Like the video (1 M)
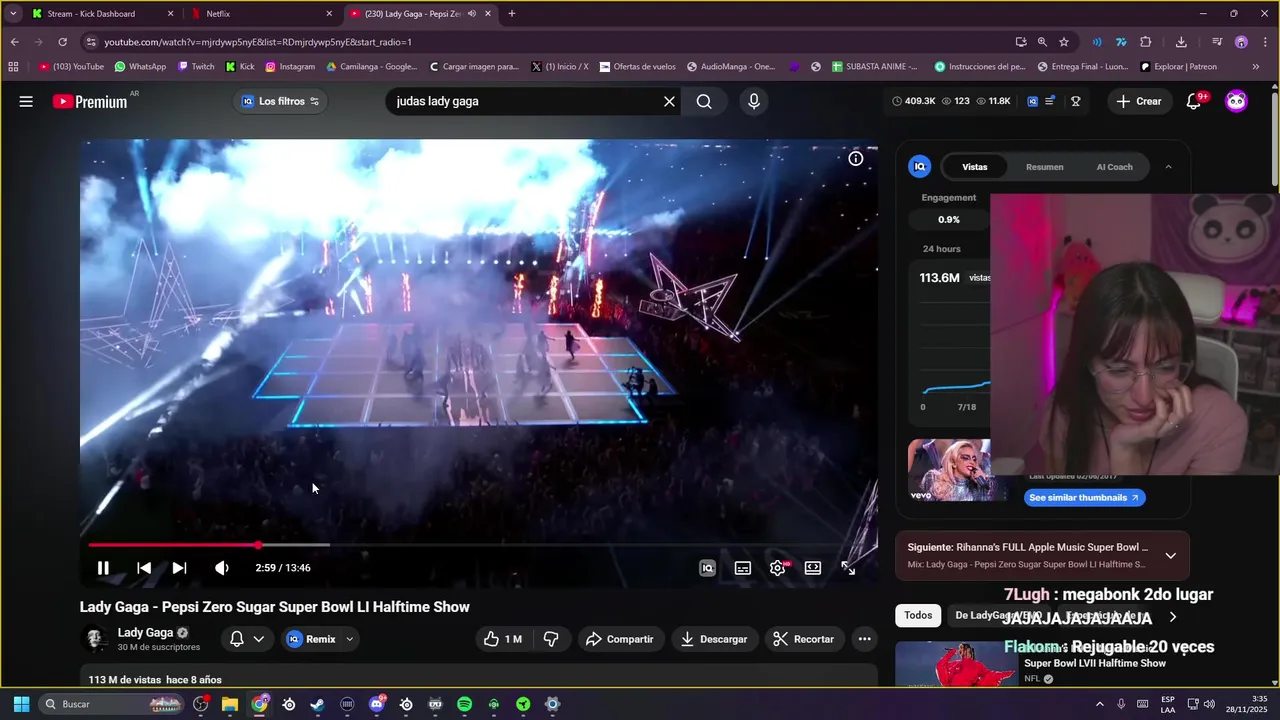This screenshot has width=1280, height=720. [503, 639]
